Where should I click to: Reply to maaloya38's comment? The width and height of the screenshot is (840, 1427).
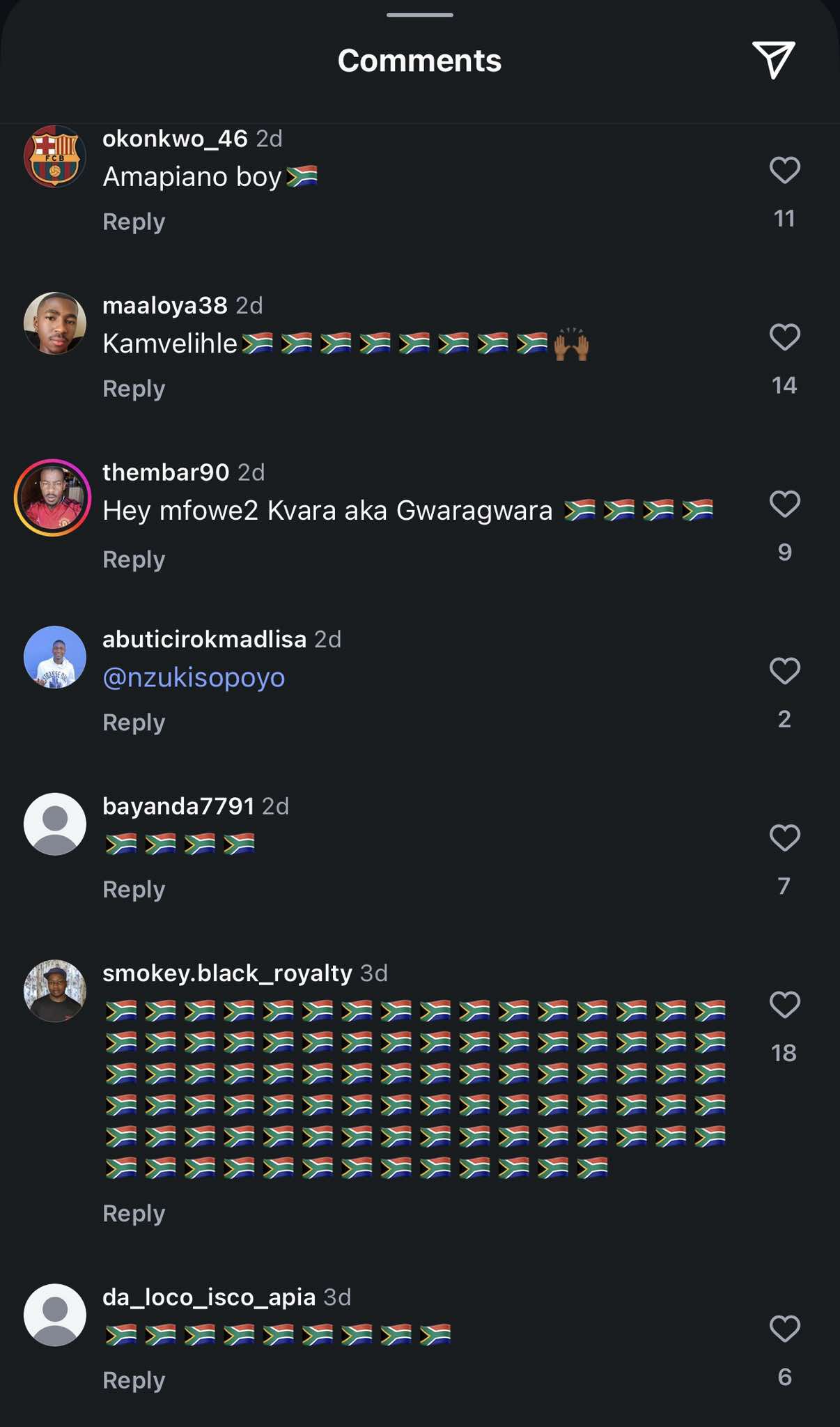(x=134, y=389)
